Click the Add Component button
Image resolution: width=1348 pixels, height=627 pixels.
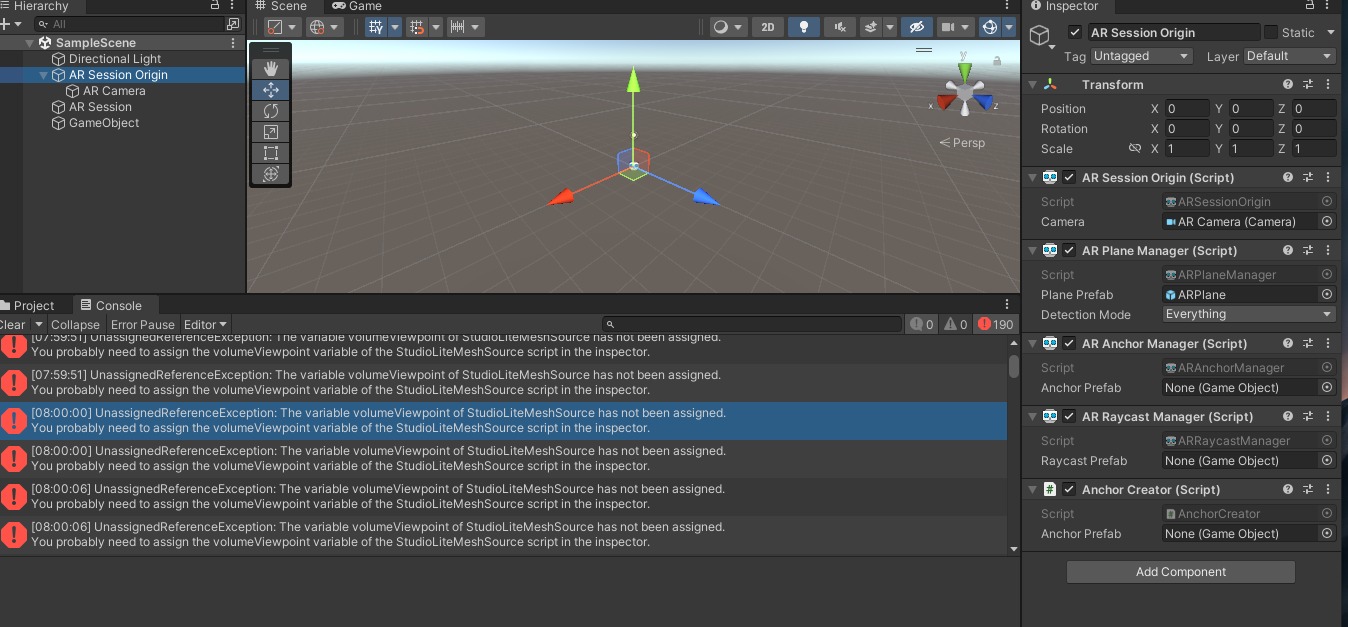click(x=1180, y=572)
